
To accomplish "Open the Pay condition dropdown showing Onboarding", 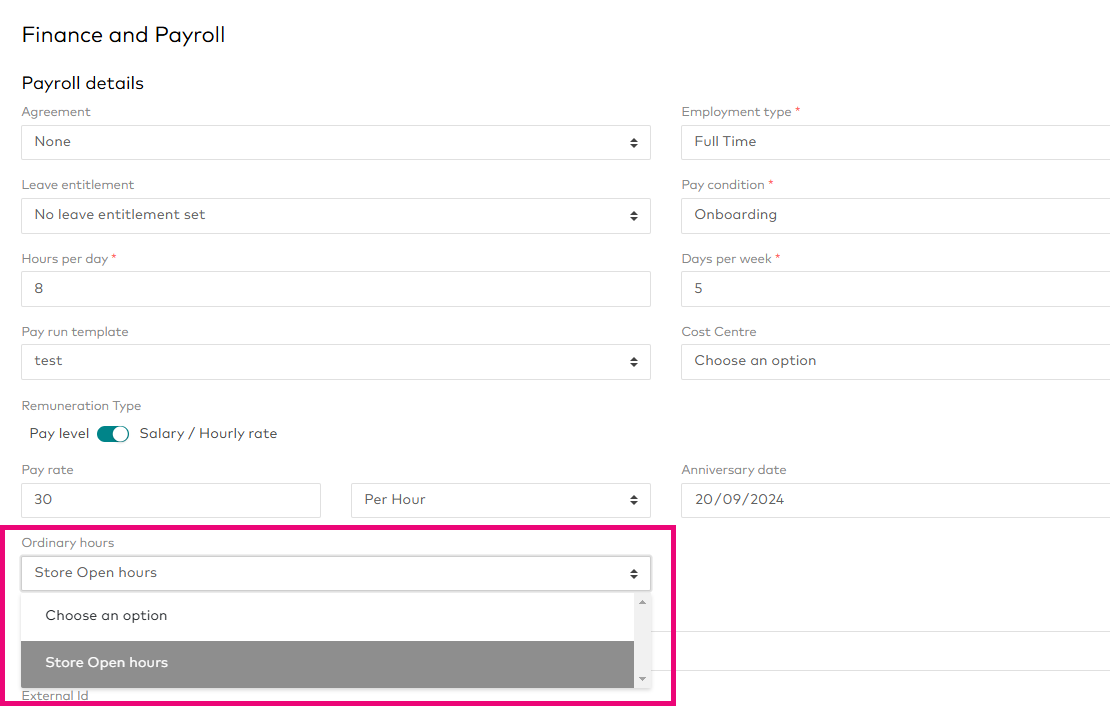I will pyautogui.click(x=894, y=215).
